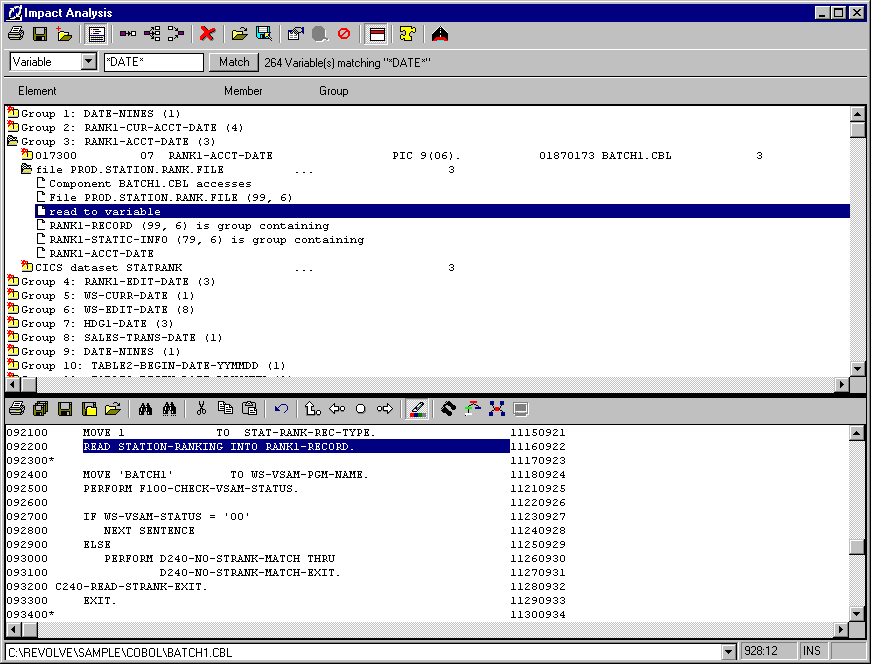Viewport: 871px width, 664px height.
Task: Open the Variable type dropdown
Action: (x=89, y=62)
